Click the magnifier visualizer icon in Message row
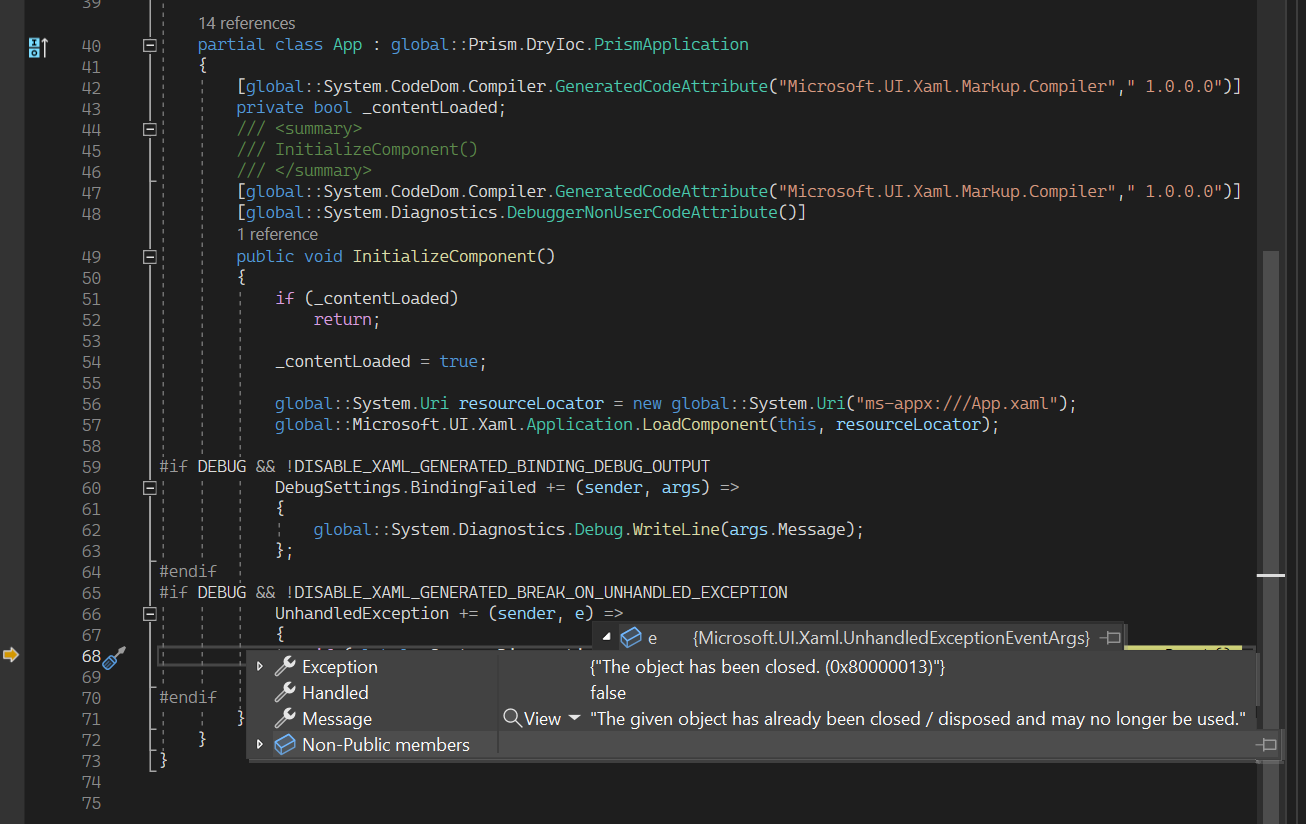Screen dimensions: 1306x824 tap(512, 718)
